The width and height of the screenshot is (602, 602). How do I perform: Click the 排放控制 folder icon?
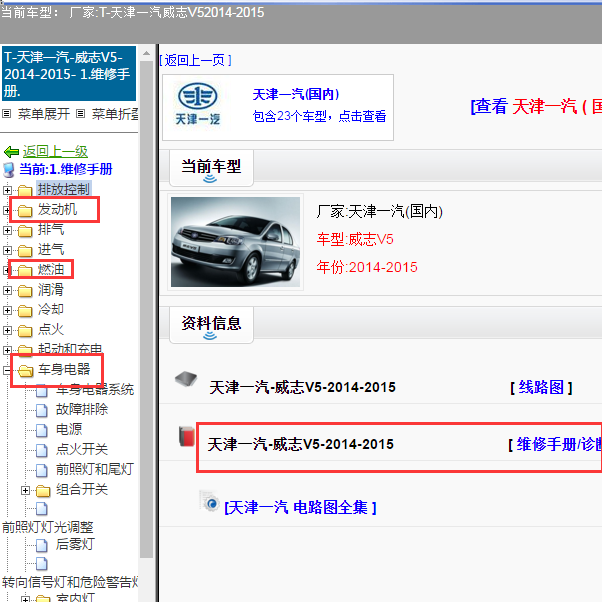(25, 190)
